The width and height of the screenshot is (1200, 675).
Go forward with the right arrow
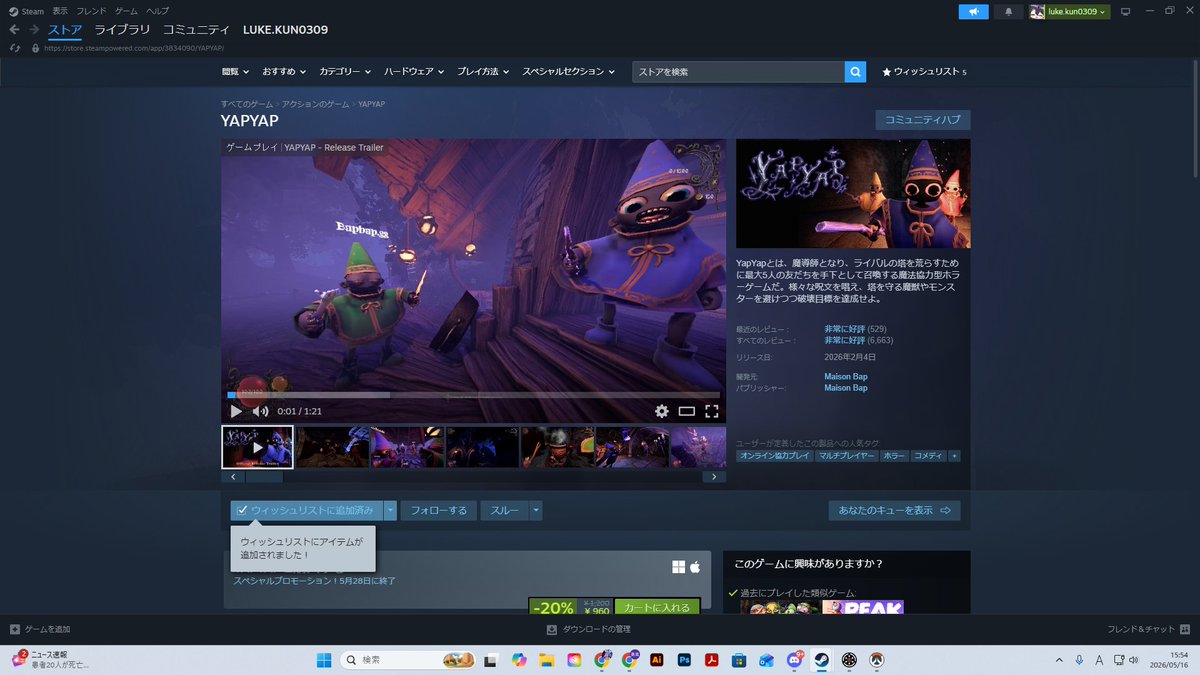[x=34, y=30]
